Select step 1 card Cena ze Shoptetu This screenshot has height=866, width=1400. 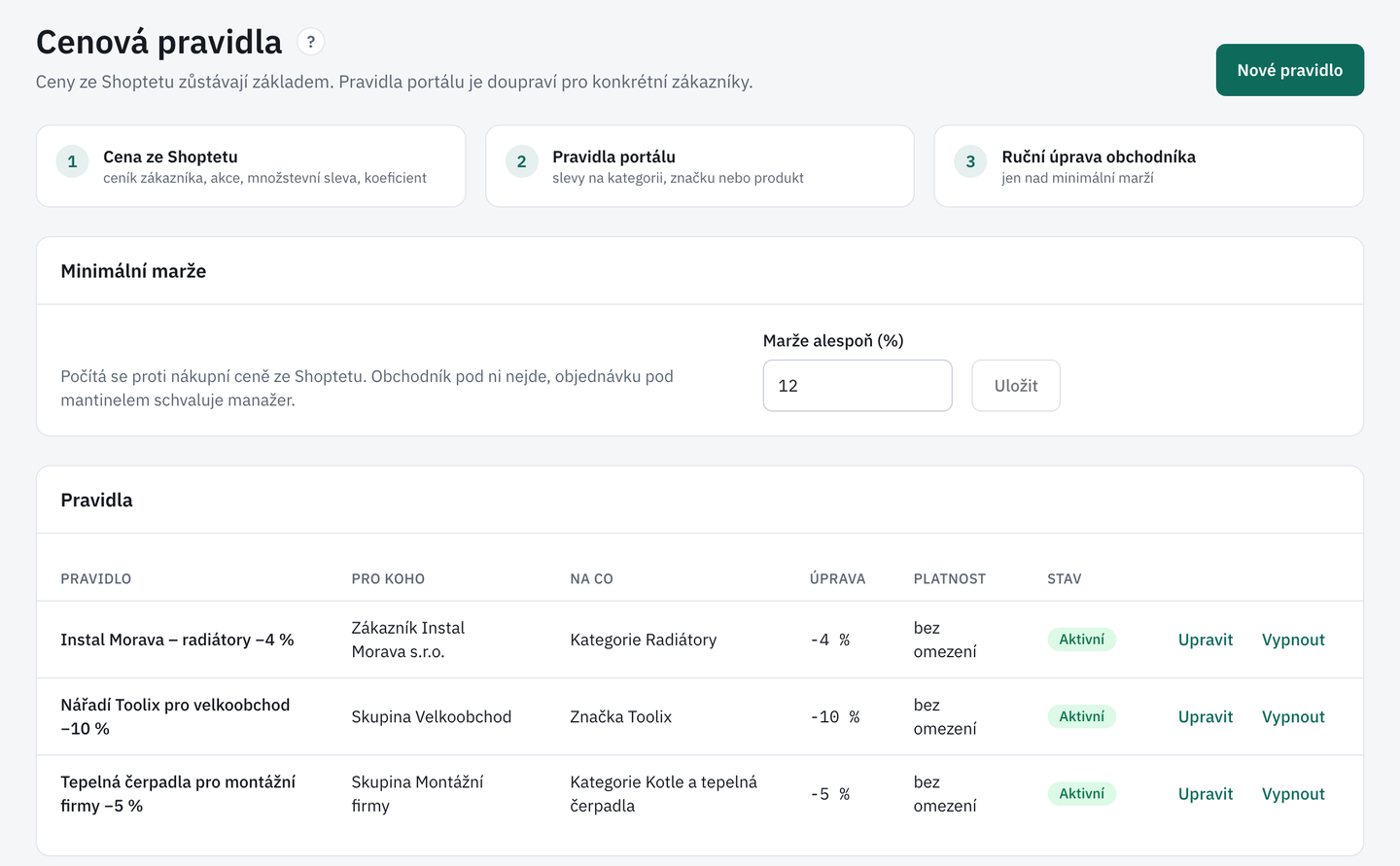pos(251,166)
